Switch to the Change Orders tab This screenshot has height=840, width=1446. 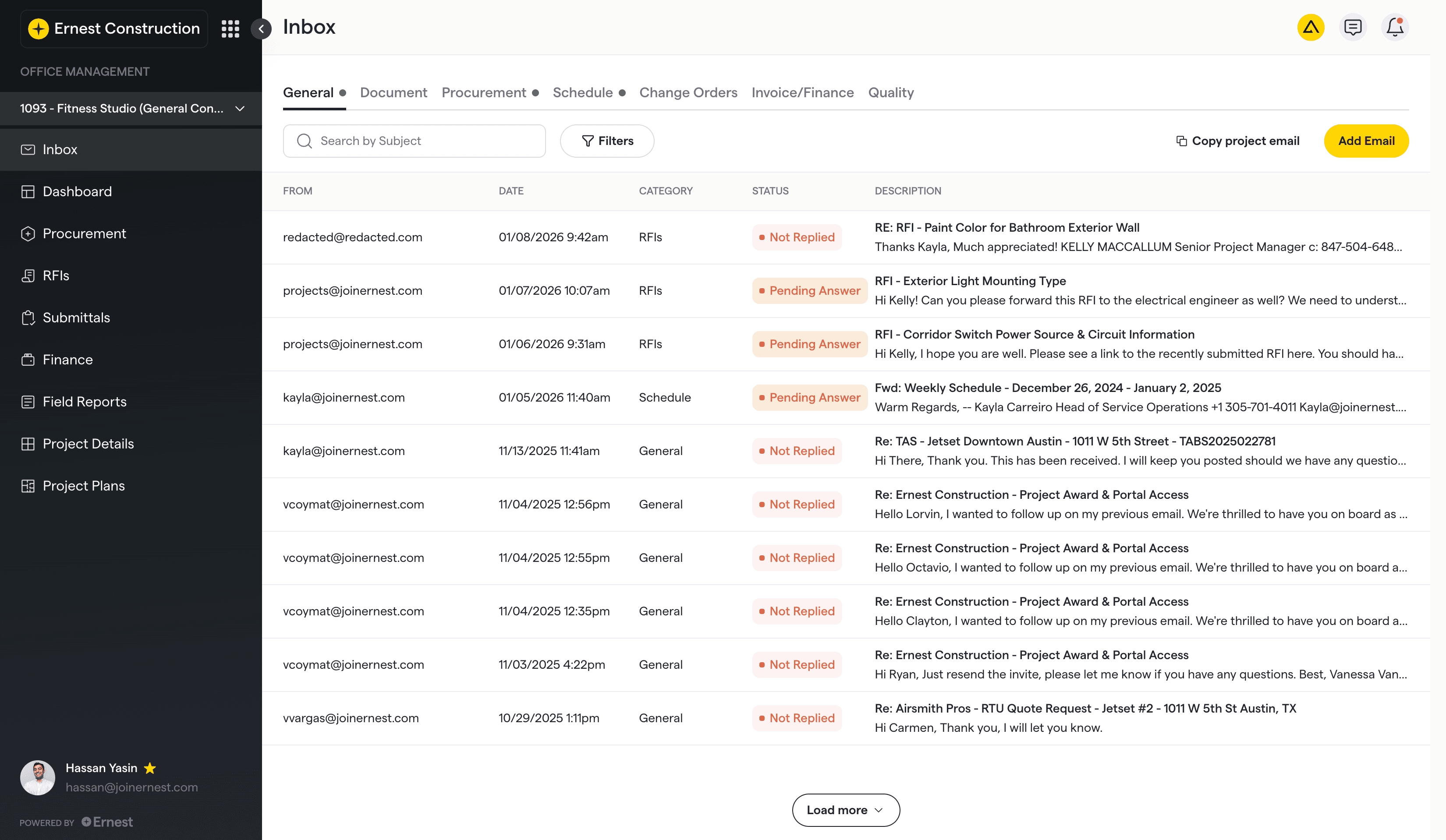(x=688, y=92)
